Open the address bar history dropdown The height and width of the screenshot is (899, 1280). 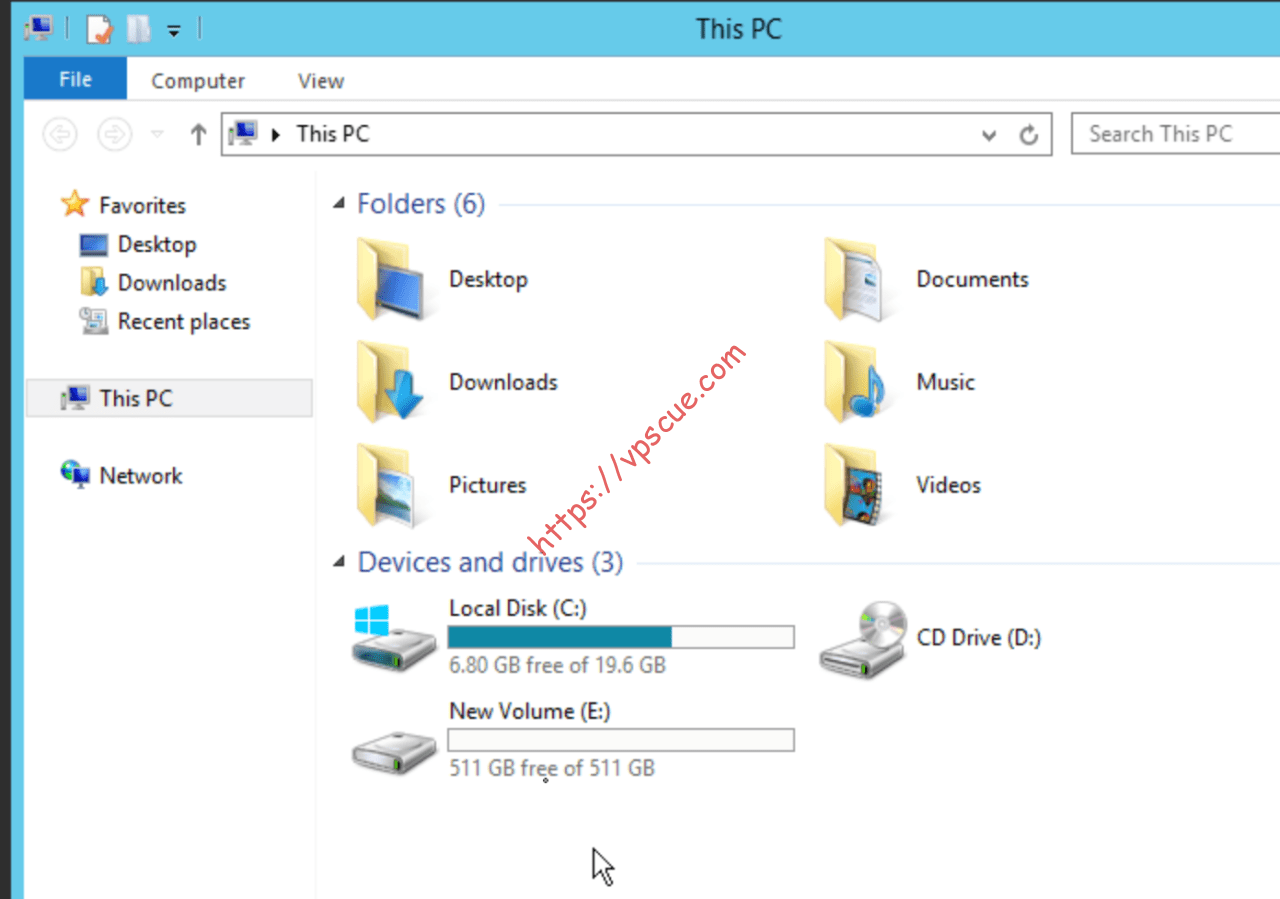(x=989, y=135)
